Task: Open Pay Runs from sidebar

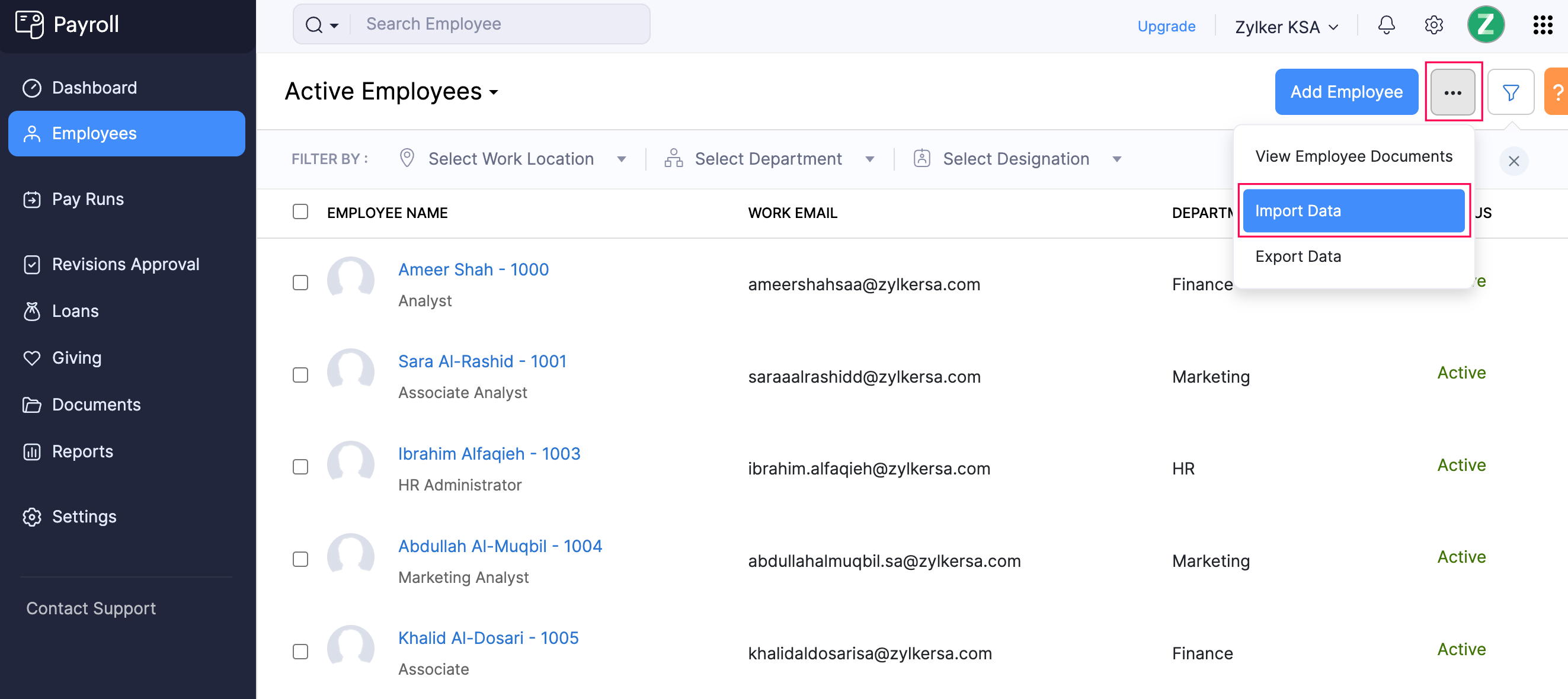Action: click(127, 199)
